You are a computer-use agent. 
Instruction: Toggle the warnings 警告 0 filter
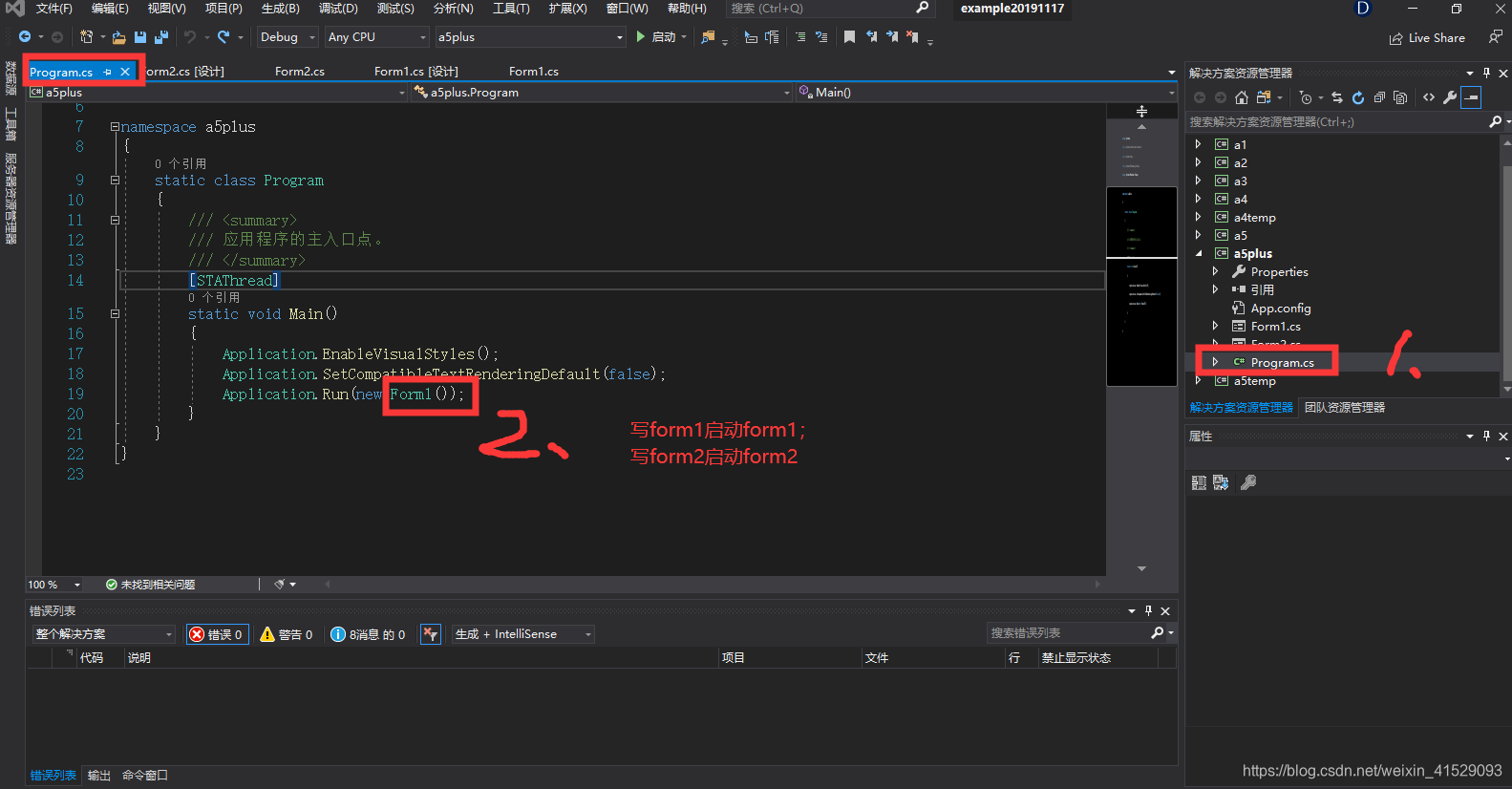coord(287,634)
